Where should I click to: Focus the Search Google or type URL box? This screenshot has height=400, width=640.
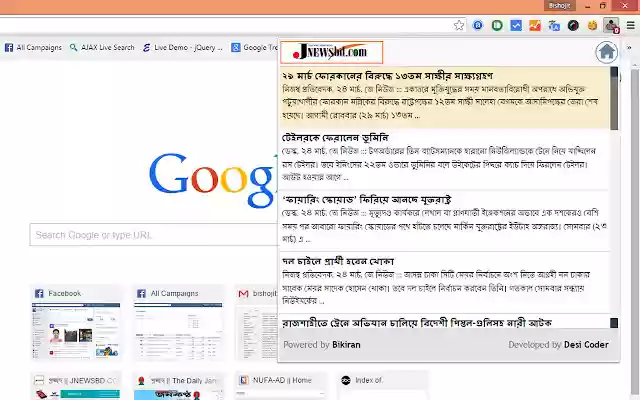point(153,235)
